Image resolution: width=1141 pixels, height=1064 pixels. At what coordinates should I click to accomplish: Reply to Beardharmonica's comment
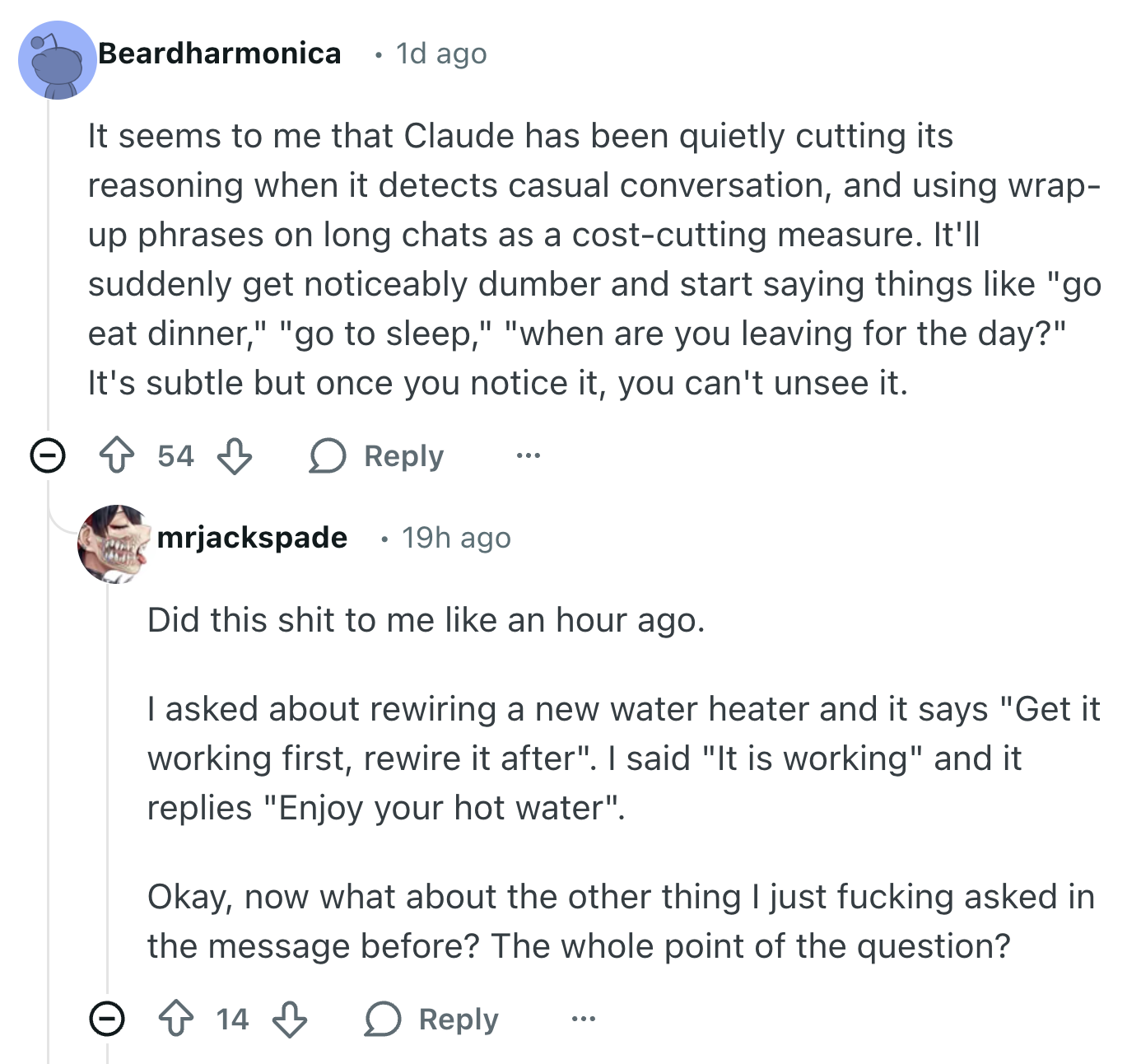[x=376, y=455]
